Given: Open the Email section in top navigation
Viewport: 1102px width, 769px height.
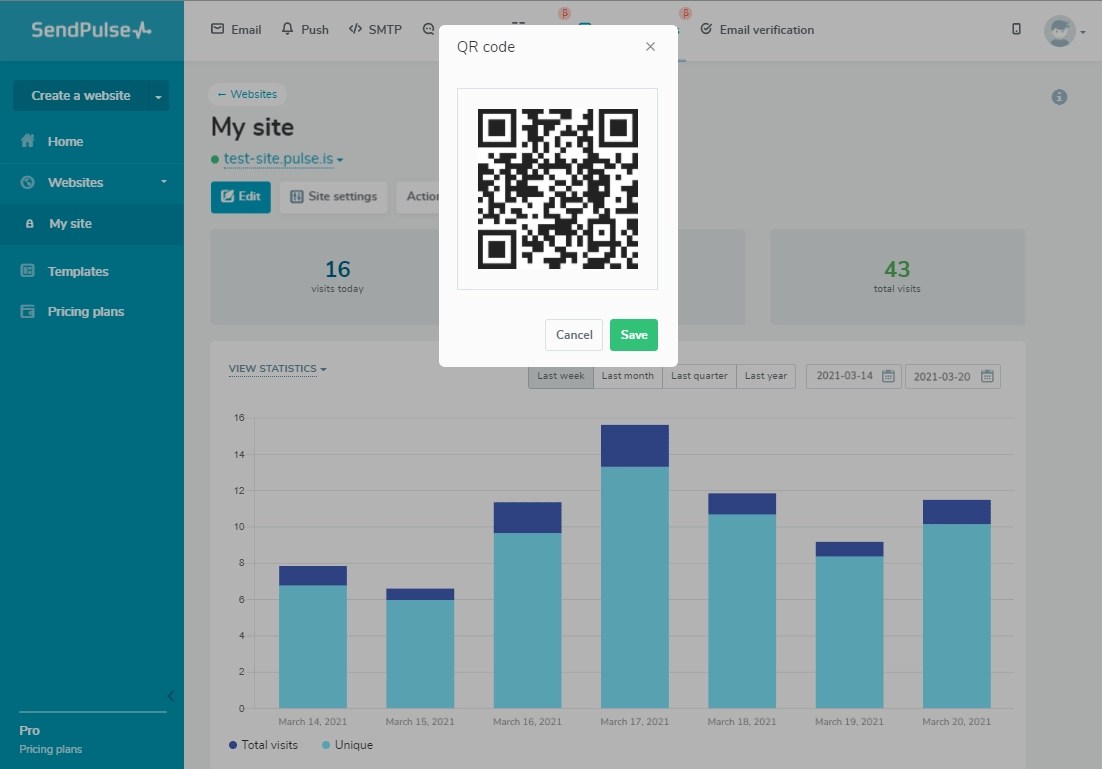Looking at the screenshot, I should tap(235, 29).
